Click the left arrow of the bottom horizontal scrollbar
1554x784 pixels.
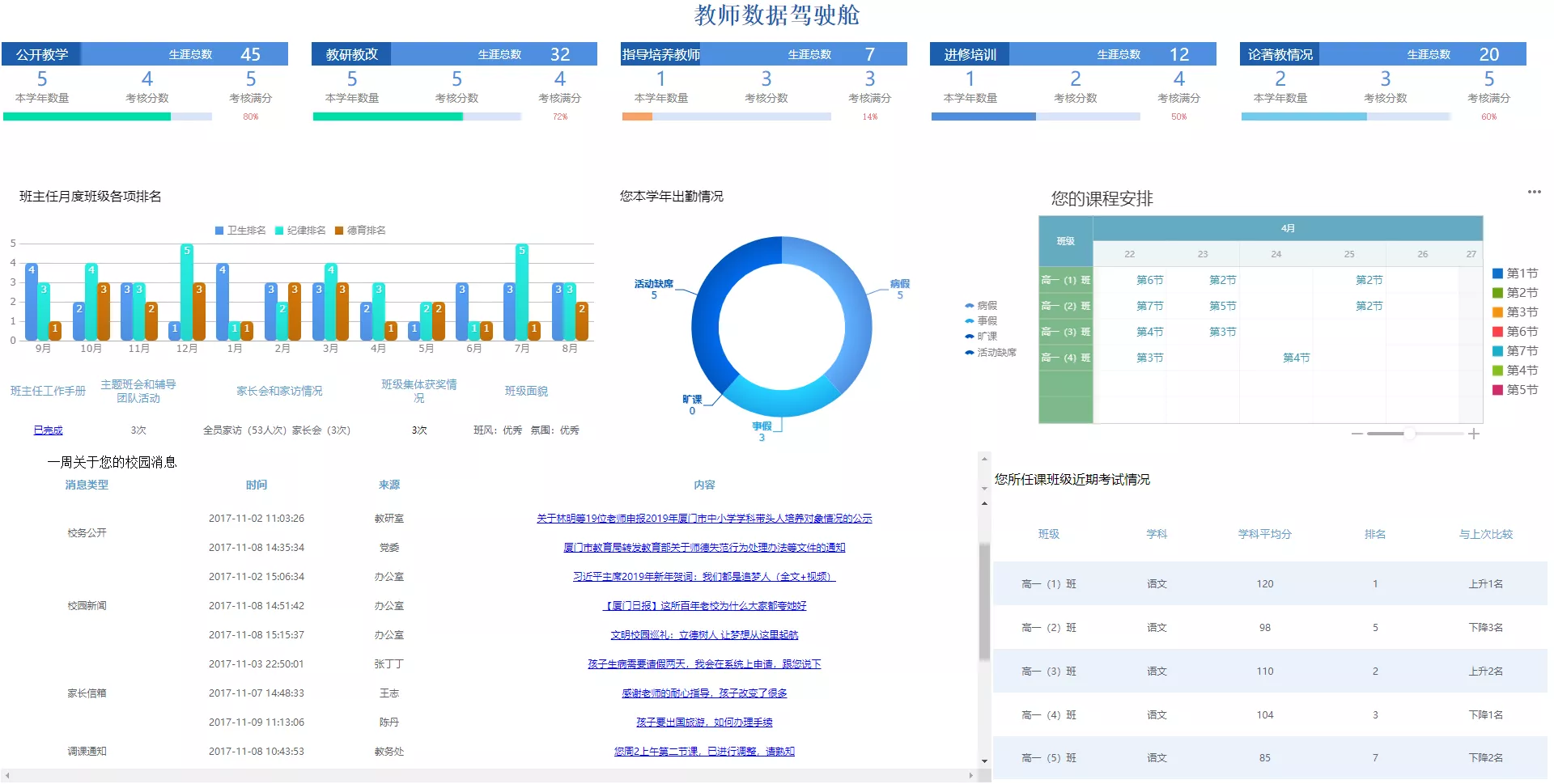[x=6, y=775]
